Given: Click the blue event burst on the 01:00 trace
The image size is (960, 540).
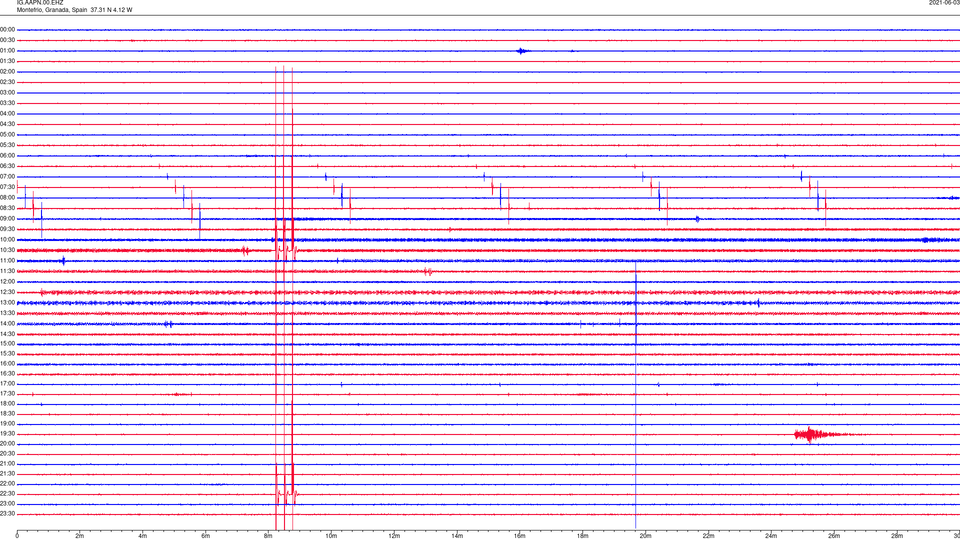Looking at the screenshot, I should [522, 51].
